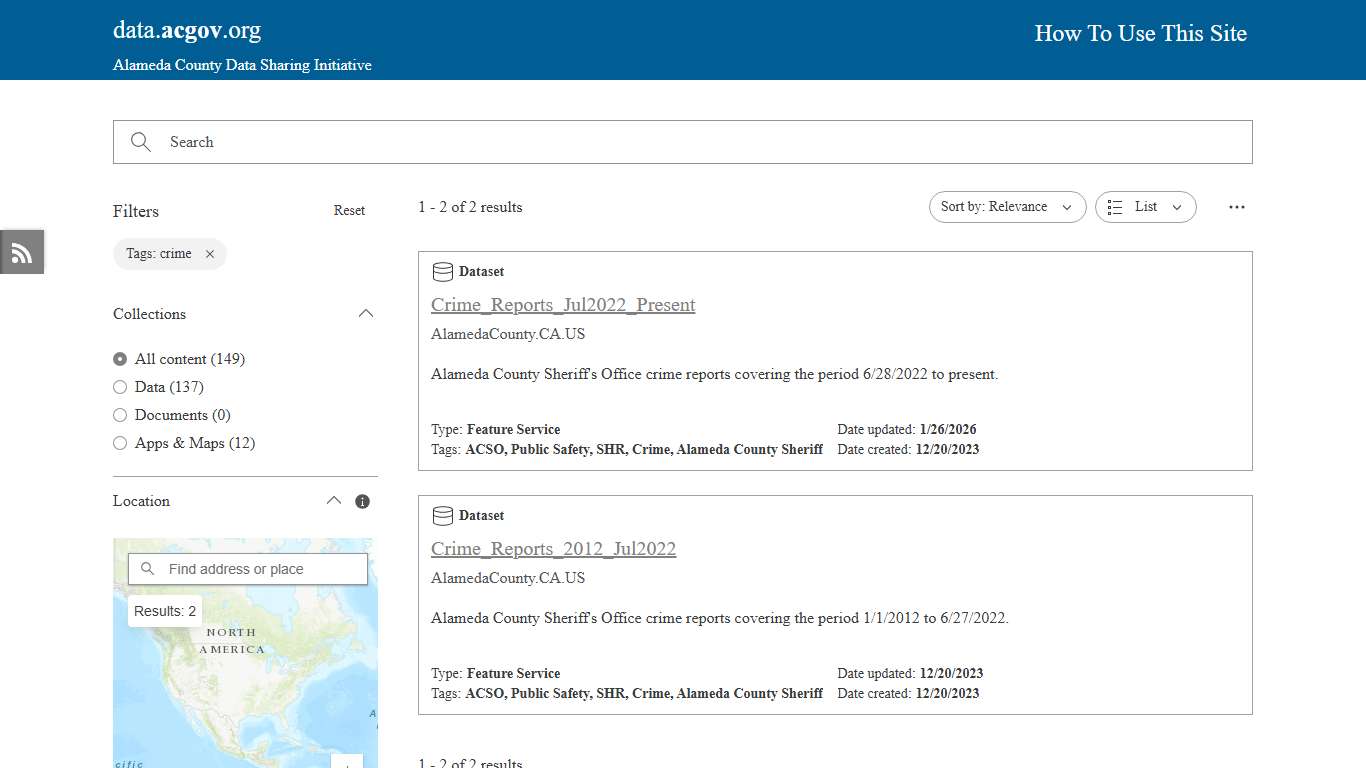Click the Dataset database icon for Crime_Reports_2012_Jul2022
The height and width of the screenshot is (768, 1366).
click(x=442, y=515)
